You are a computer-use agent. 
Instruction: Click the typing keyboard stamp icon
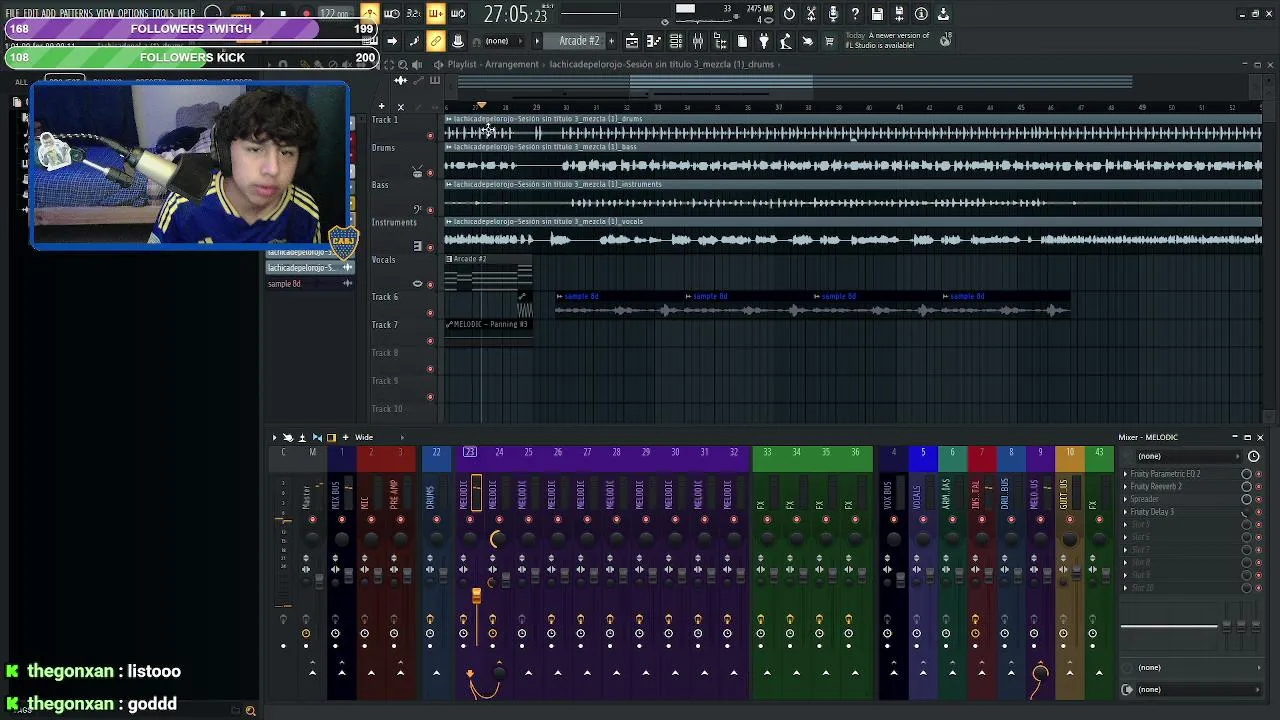coord(458,41)
